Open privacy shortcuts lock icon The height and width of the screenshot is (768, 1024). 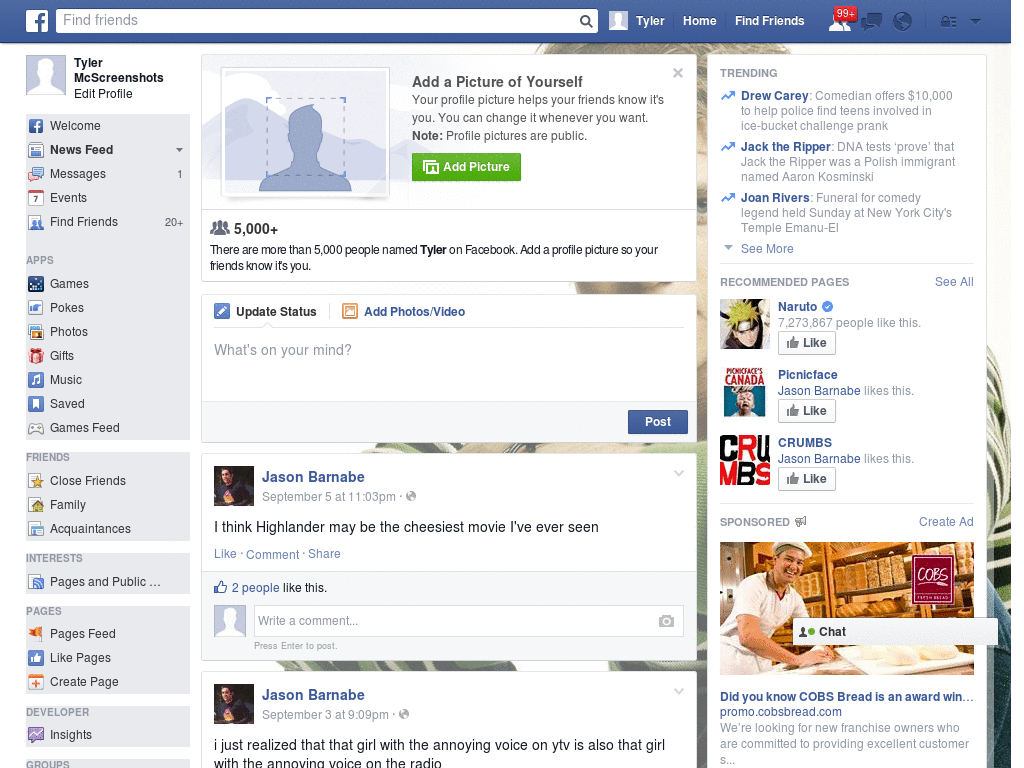click(948, 22)
